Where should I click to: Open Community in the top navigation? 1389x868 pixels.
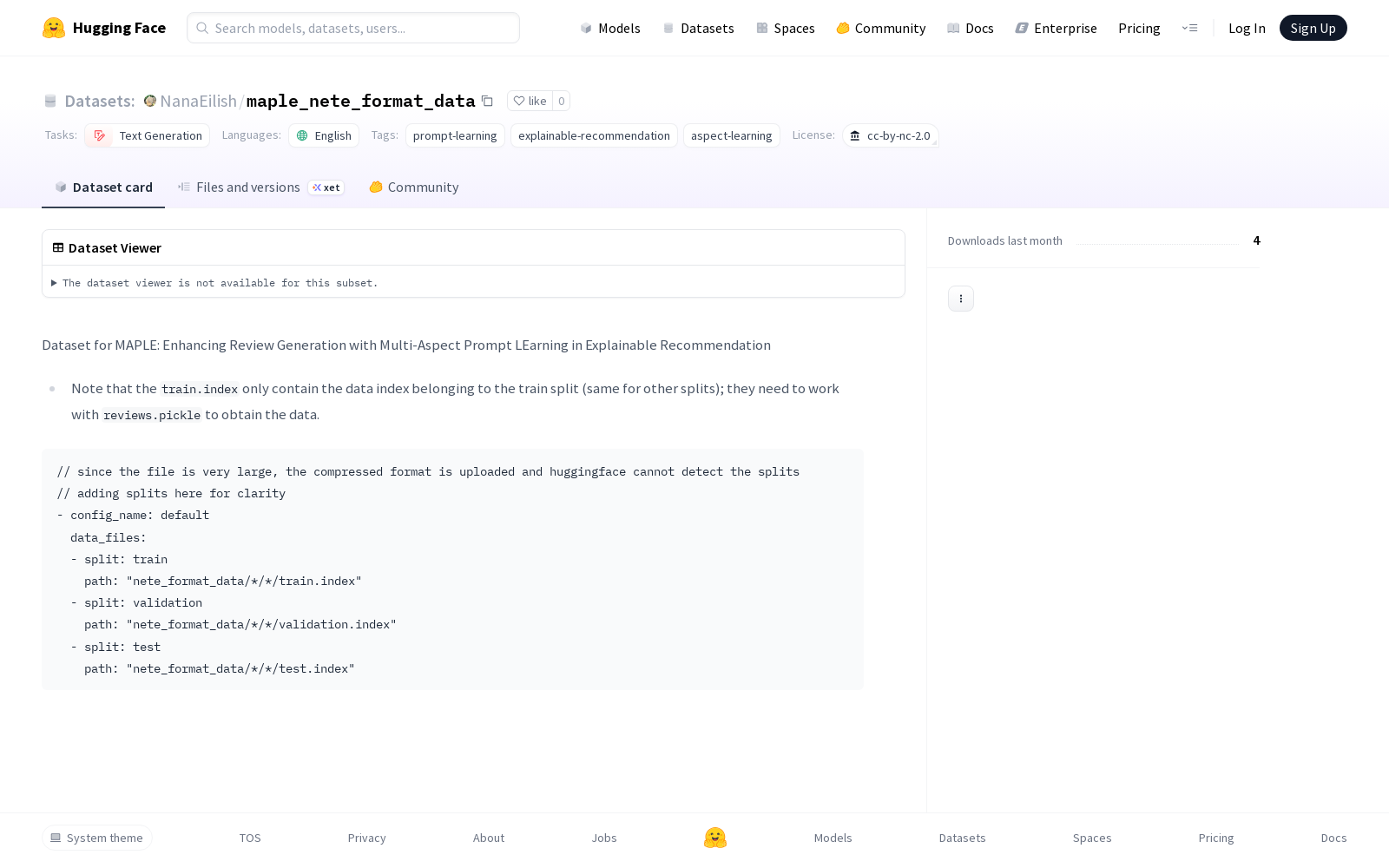tap(881, 28)
